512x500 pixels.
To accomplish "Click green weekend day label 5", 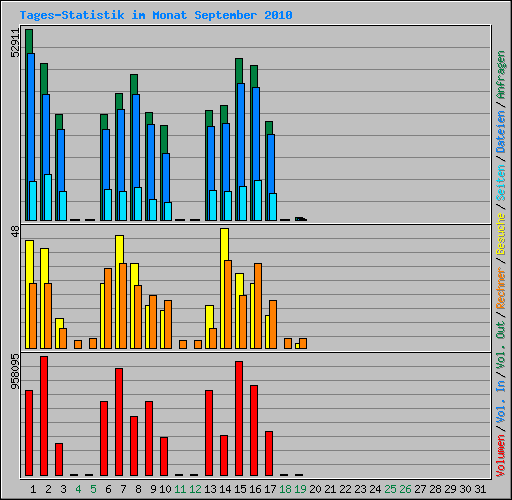I will [x=93, y=489].
